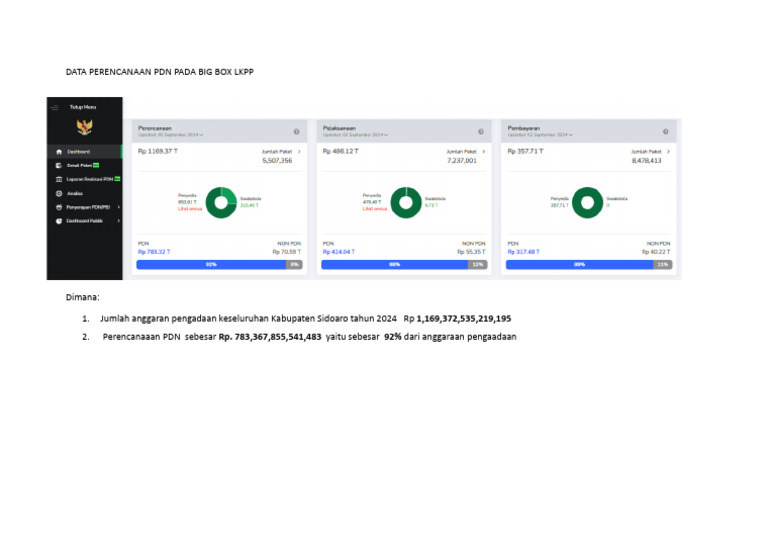Click the 7,237,001 package count
768x544 pixels.
(462, 161)
